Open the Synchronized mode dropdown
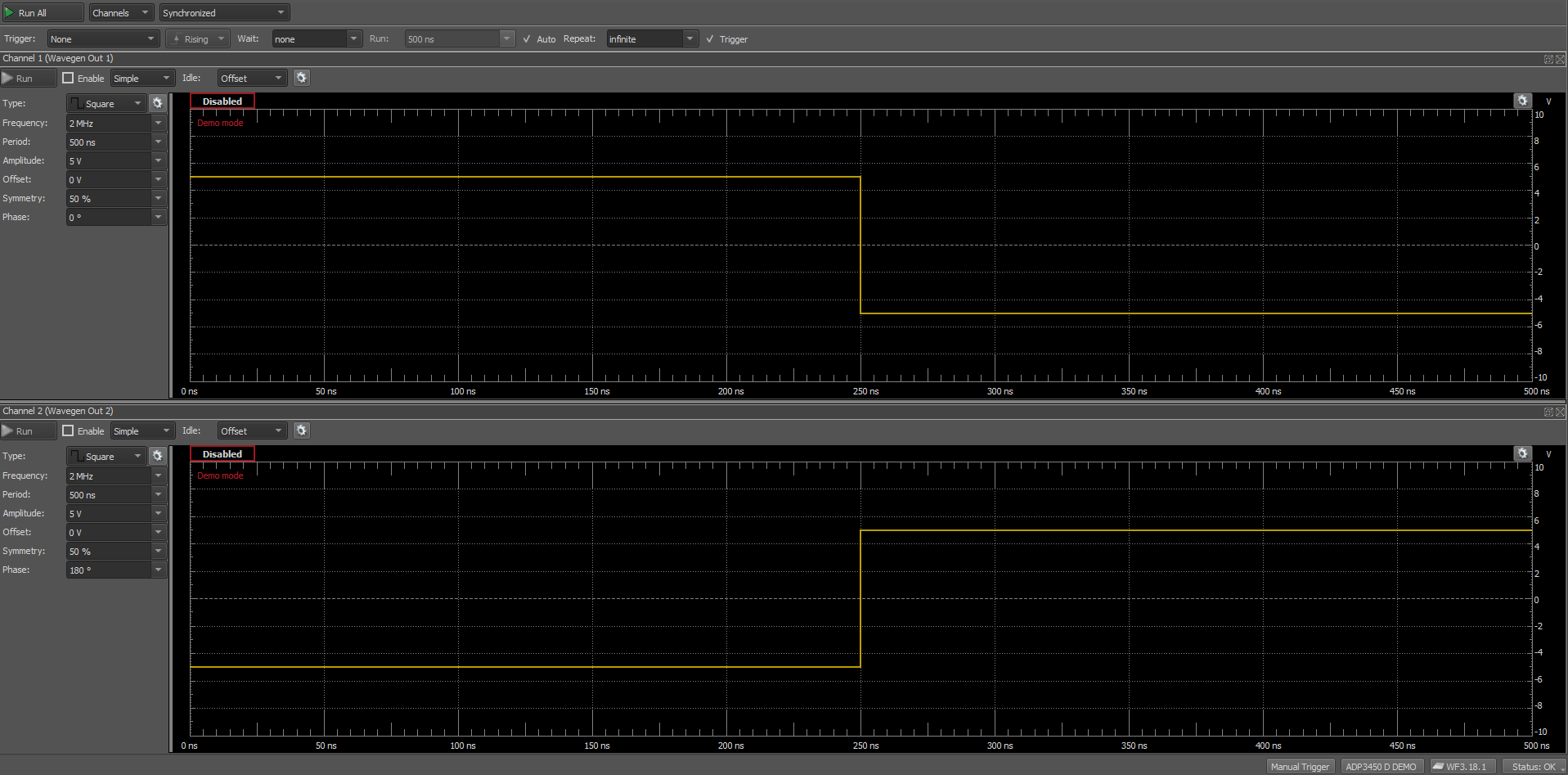 pos(224,12)
